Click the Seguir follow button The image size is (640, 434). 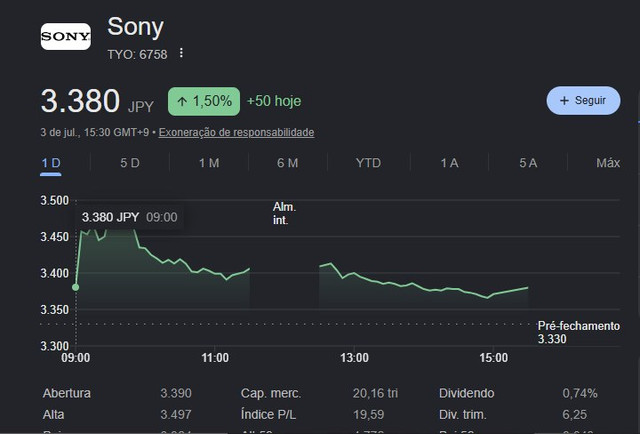pyautogui.click(x=583, y=100)
